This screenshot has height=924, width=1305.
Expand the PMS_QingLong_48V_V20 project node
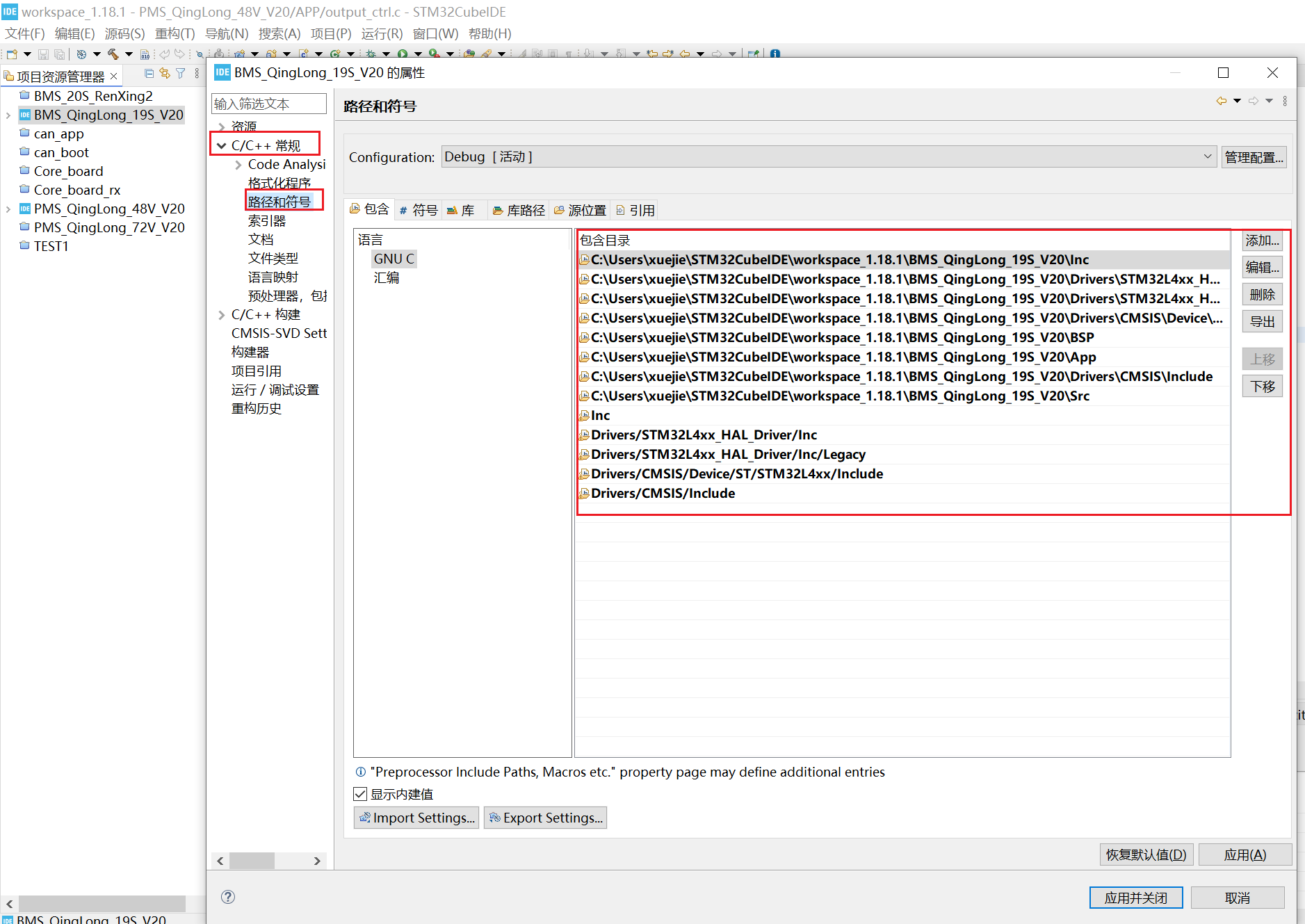pos(8,209)
